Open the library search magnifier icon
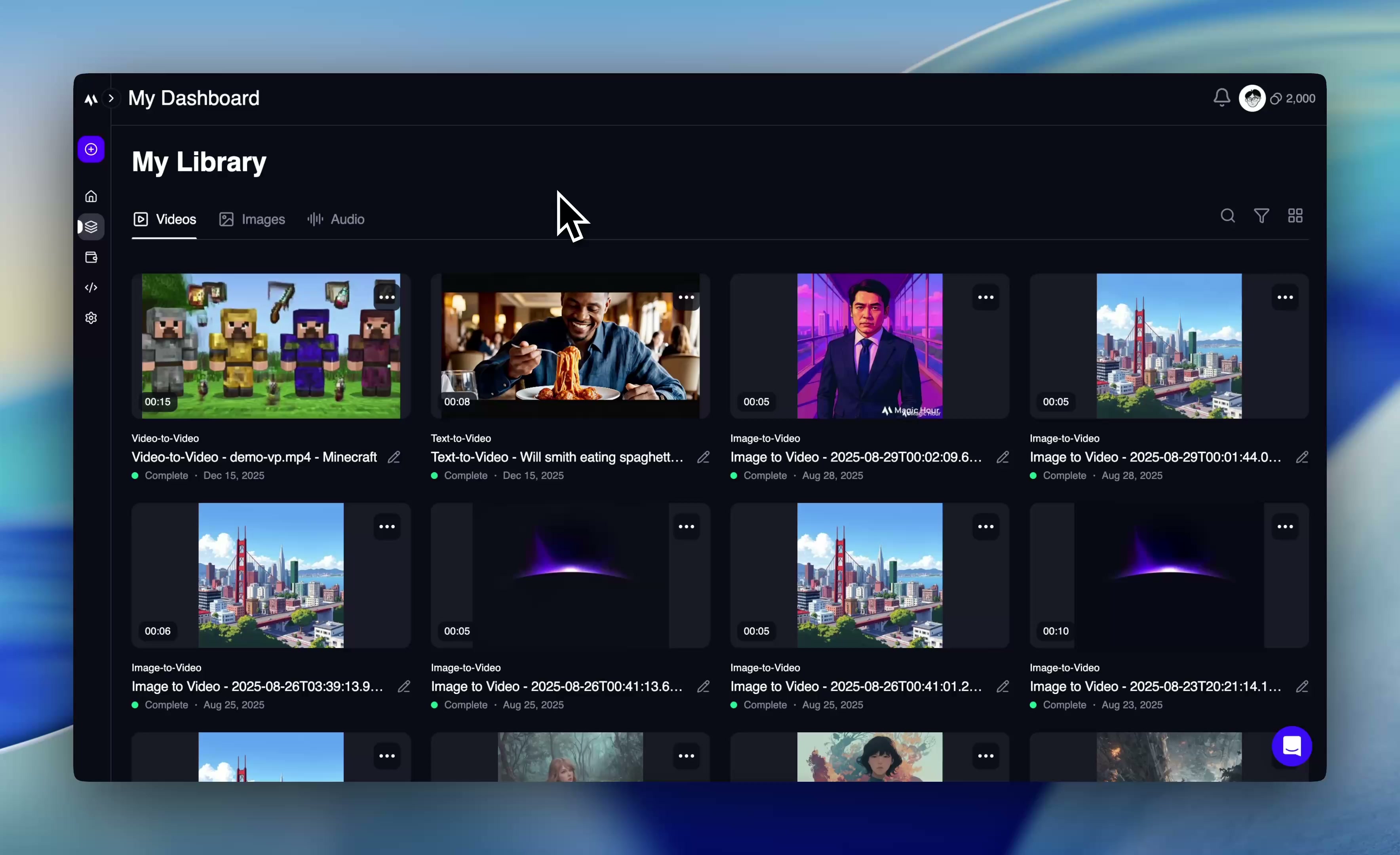This screenshot has width=1400, height=855. click(1228, 216)
